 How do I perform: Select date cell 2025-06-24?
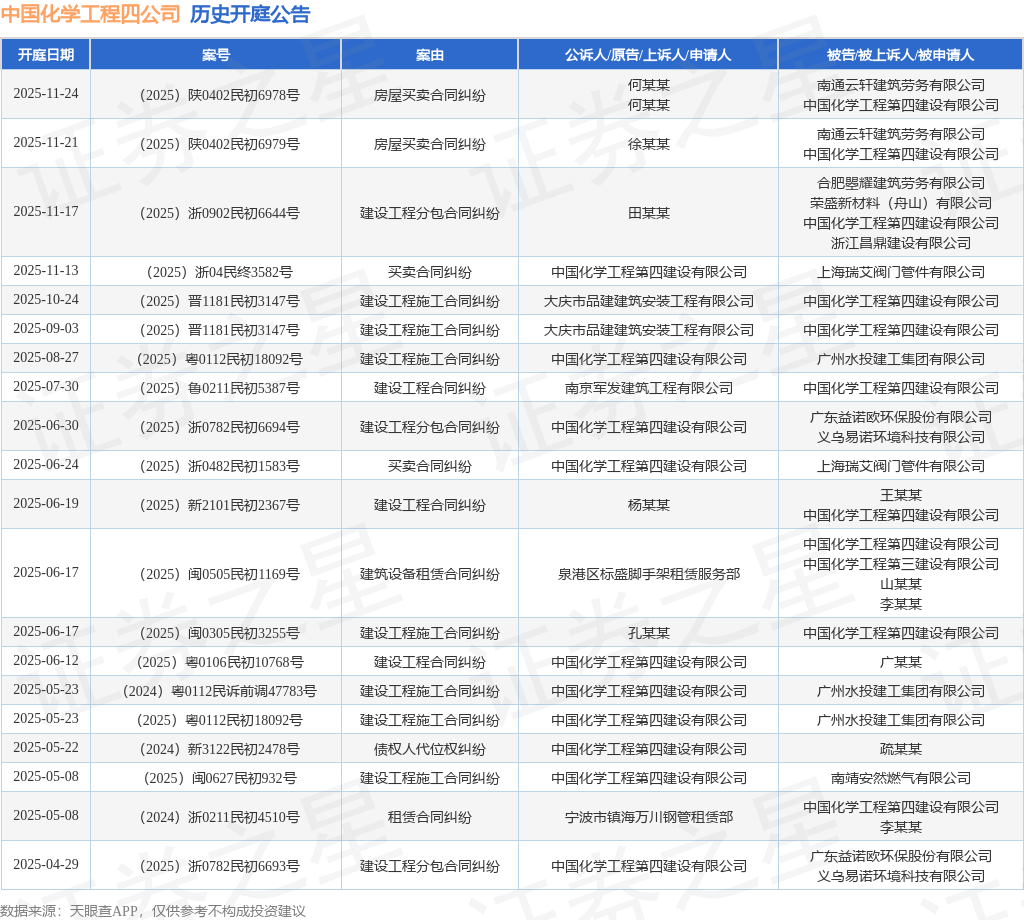click(46, 464)
